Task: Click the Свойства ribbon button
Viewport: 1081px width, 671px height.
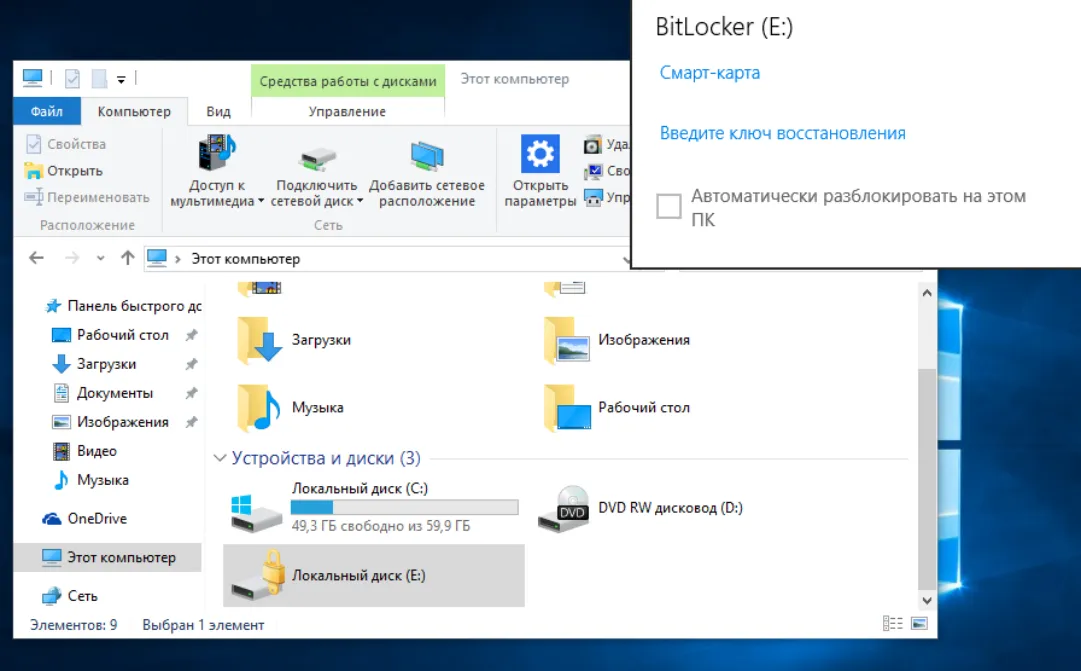Action: [66, 144]
